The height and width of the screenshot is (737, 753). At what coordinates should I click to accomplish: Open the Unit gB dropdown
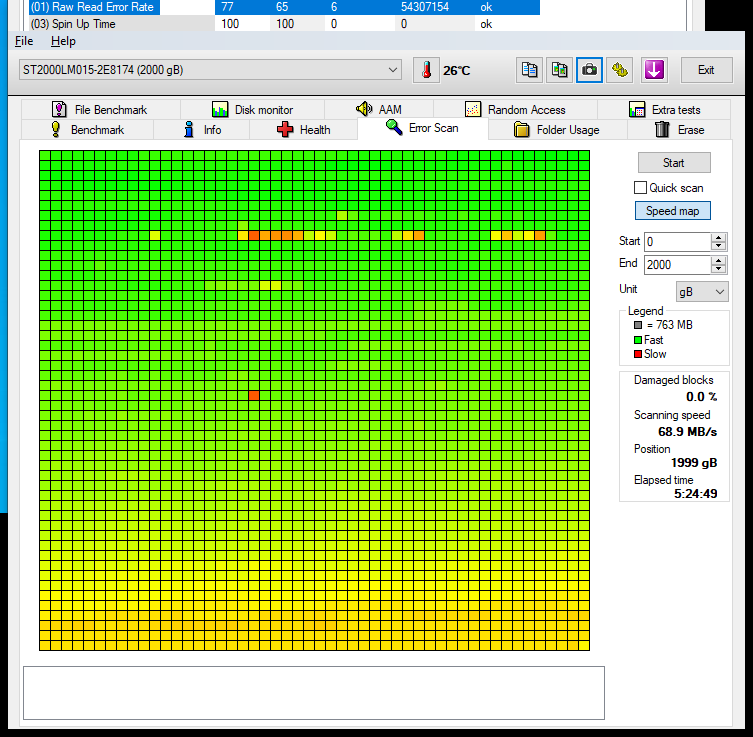(702, 291)
